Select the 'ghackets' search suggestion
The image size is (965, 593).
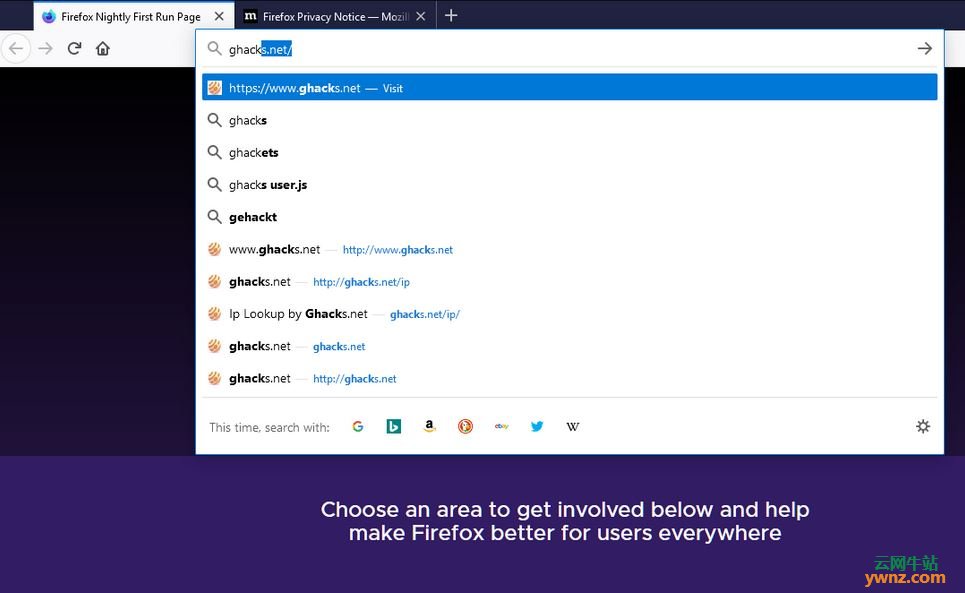[x=569, y=152]
